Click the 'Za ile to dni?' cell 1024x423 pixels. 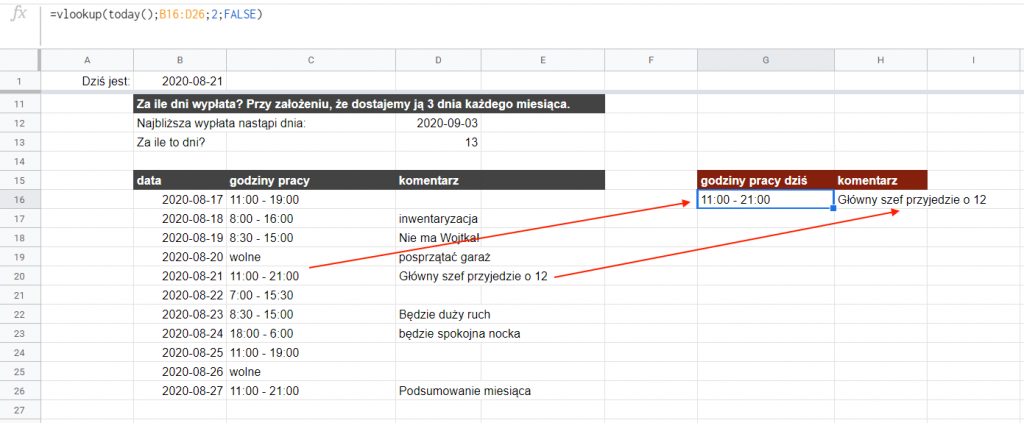click(x=180, y=142)
